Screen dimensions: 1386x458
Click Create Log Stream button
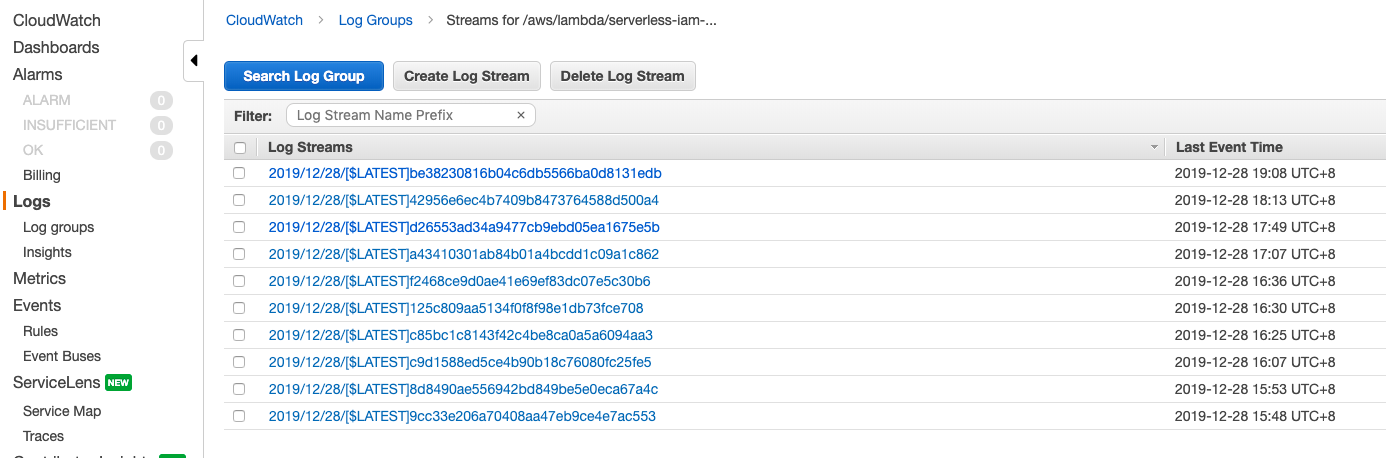click(467, 76)
